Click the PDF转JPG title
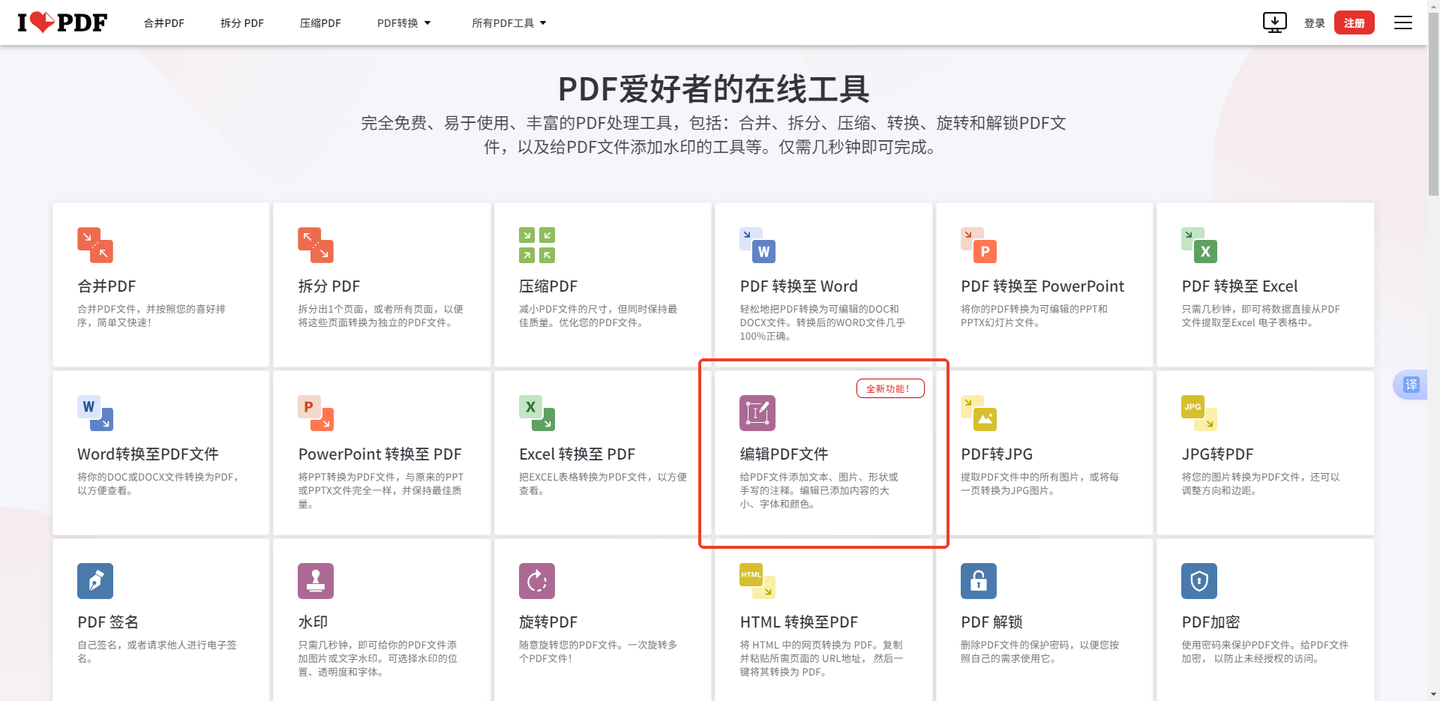The height and width of the screenshot is (701, 1440). pyautogui.click(x=997, y=454)
